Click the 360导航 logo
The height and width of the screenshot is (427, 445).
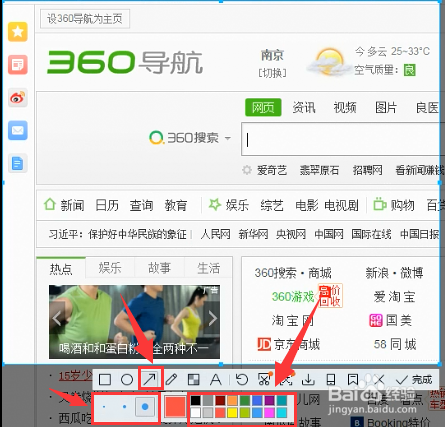pyautogui.click(x=125, y=62)
